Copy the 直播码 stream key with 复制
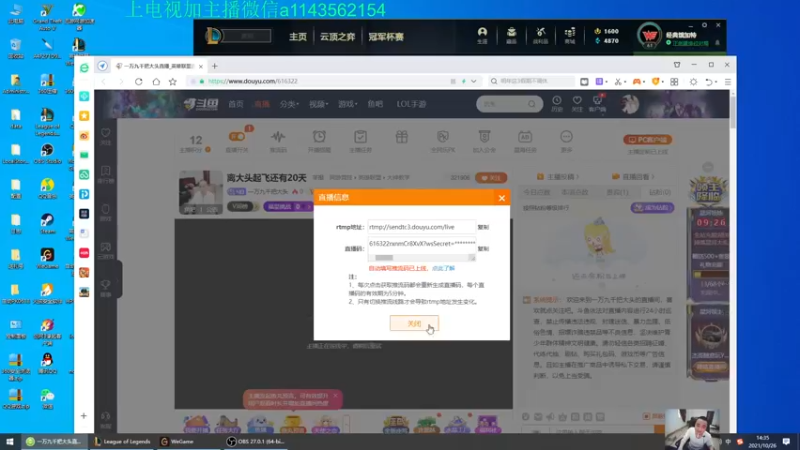This screenshot has width=800, height=450. 483,249
